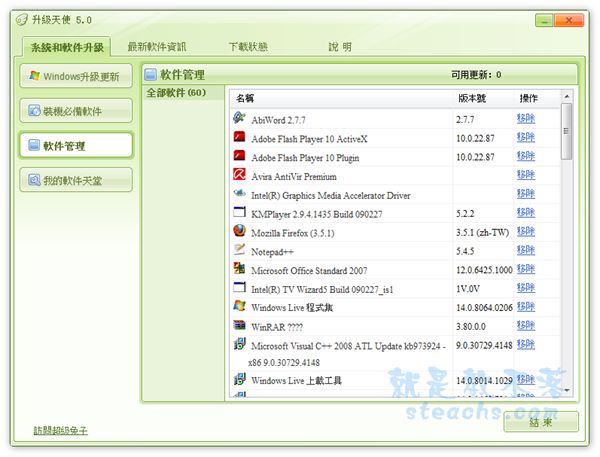Viewport: 600px width, 457px height.
Task: Click the 操作 column header
Action: (x=537, y=98)
